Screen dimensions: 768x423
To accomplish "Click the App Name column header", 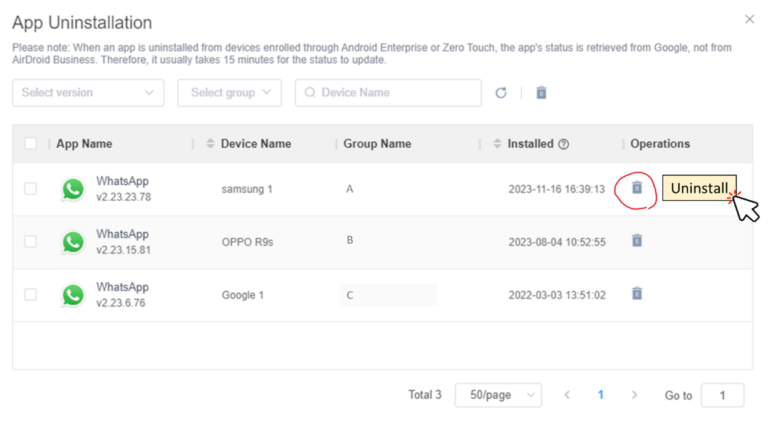I will [84, 144].
